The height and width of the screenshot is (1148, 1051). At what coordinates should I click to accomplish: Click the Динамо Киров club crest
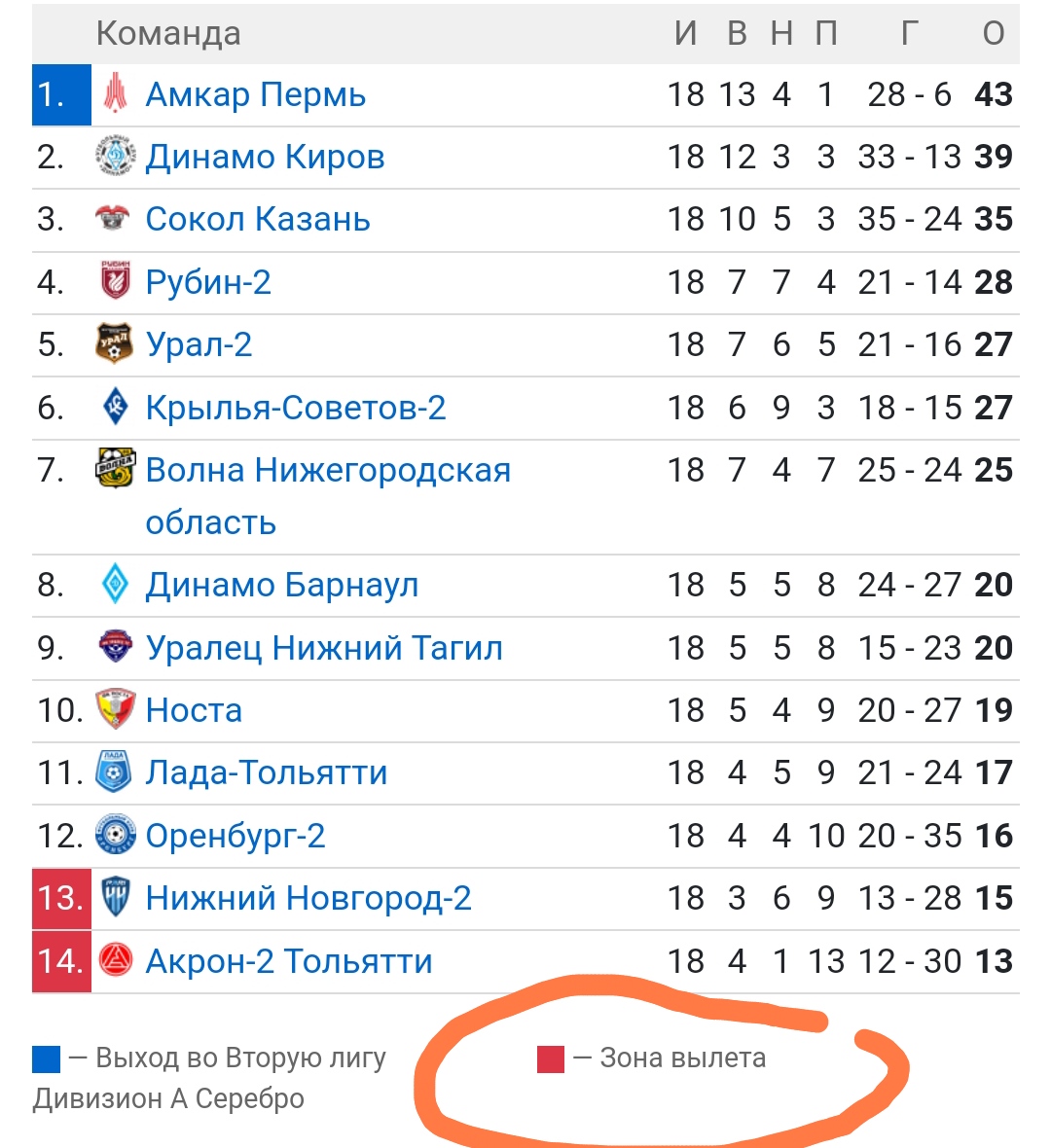tap(115, 156)
